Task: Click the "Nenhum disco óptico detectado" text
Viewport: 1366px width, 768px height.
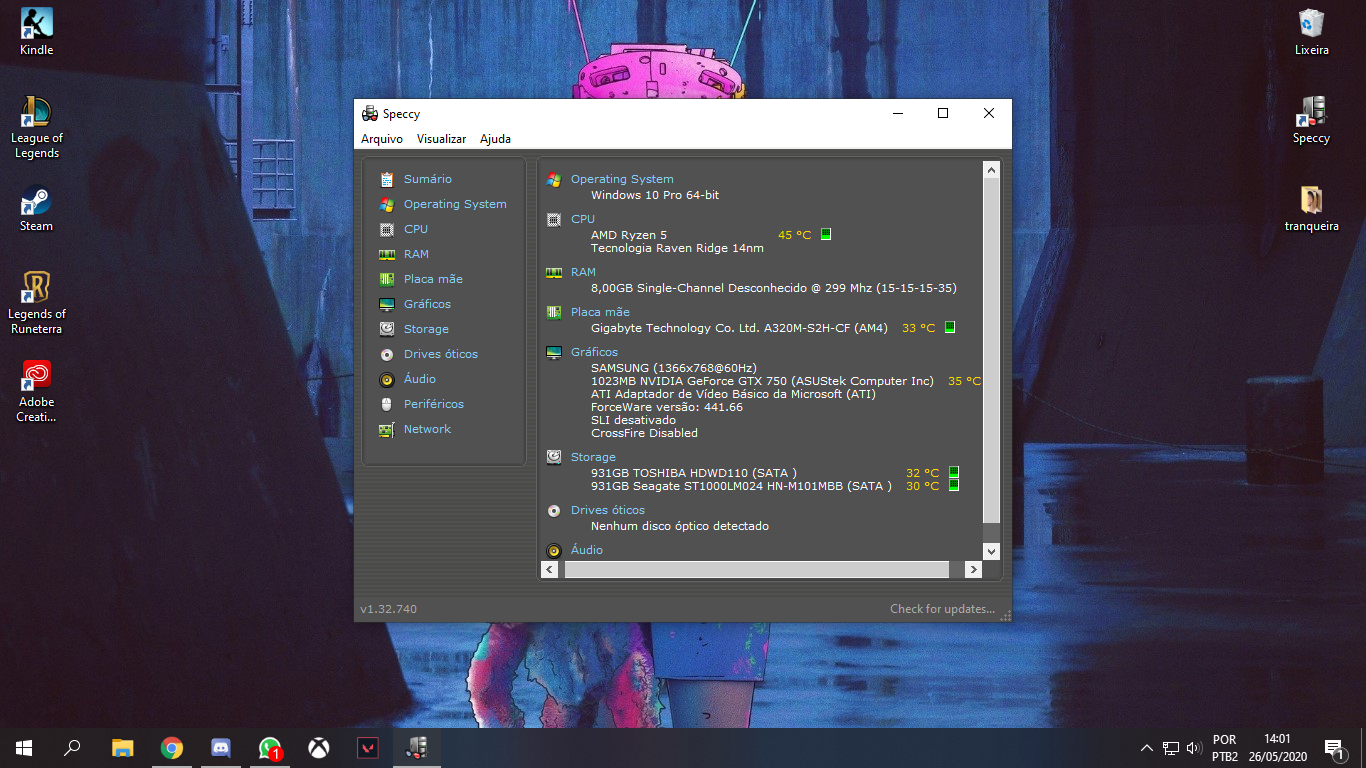Action: [680, 526]
